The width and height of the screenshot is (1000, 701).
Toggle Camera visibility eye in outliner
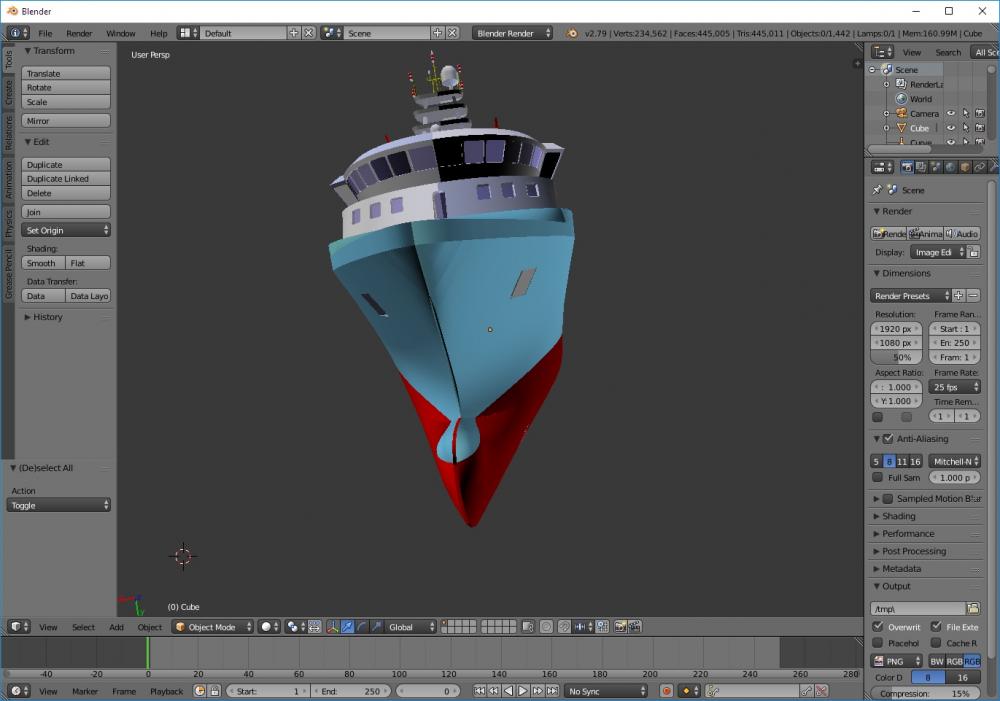[x=951, y=114]
